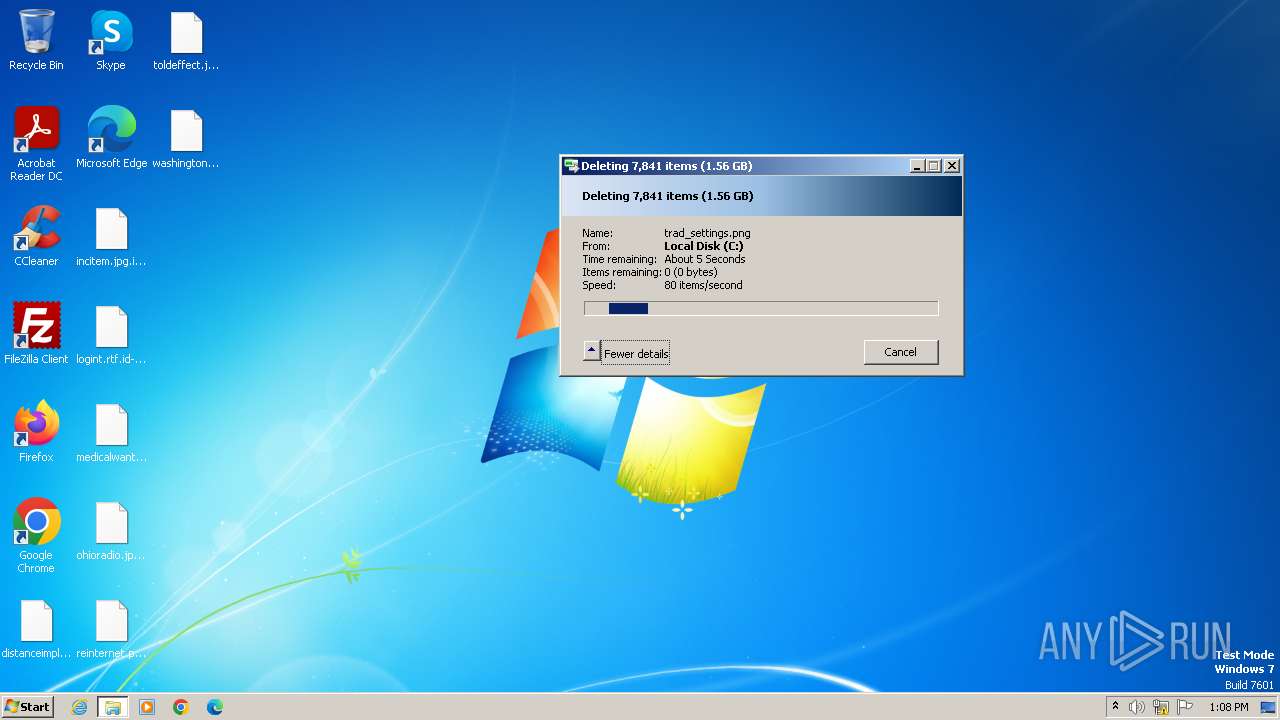Screen dimensions: 1280x720
Task: Click the Local Disk (C:) text
Action: 703,246
